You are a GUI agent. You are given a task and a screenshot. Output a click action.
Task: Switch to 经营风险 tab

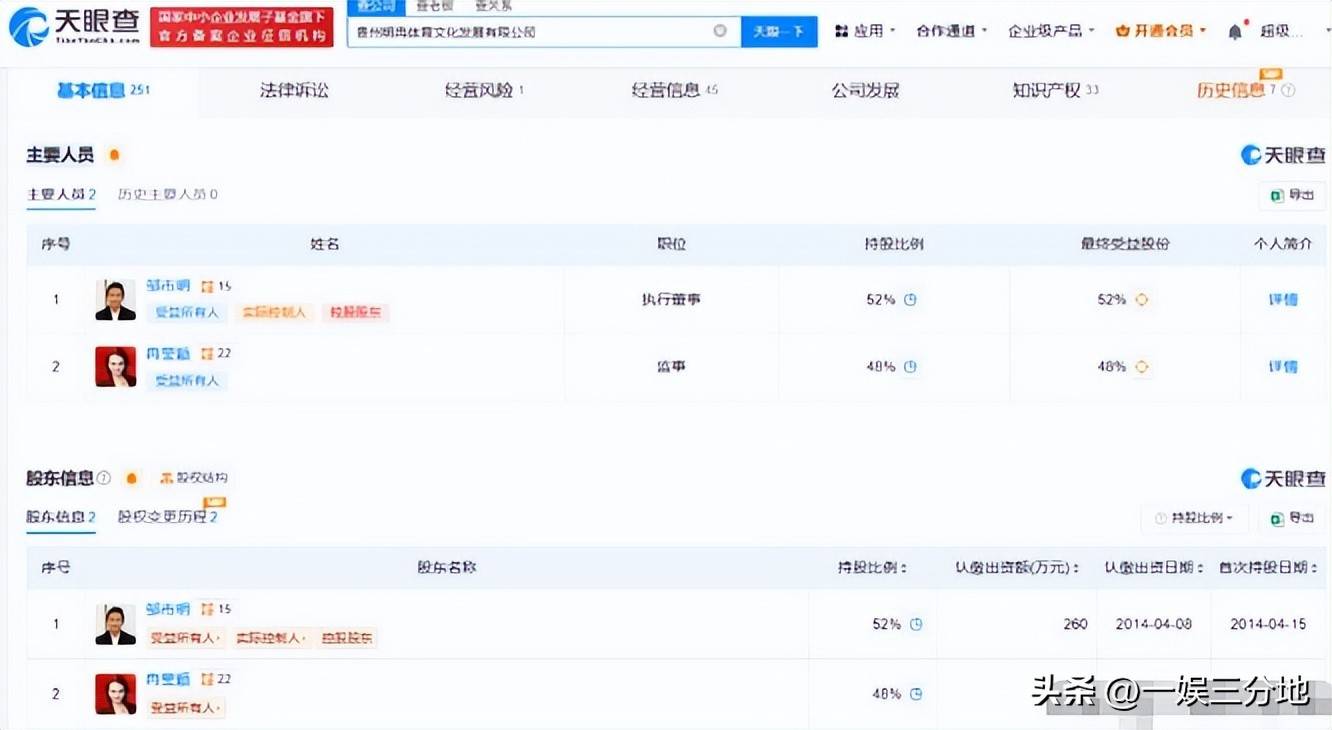(x=484, y=91)
